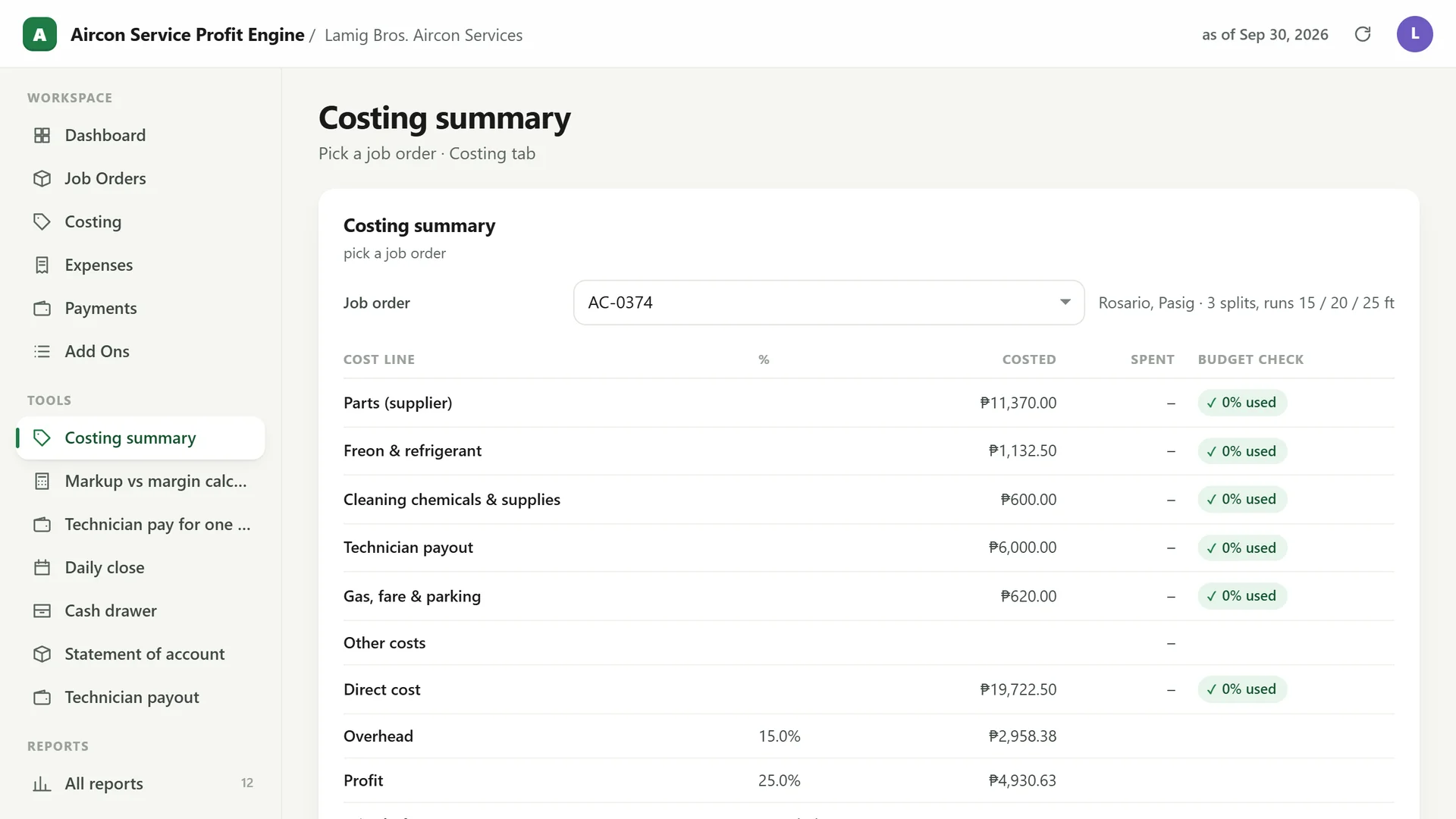Click the green A app logo
The height and width of the screenshot is (819, 1456).
click(39, 34)
